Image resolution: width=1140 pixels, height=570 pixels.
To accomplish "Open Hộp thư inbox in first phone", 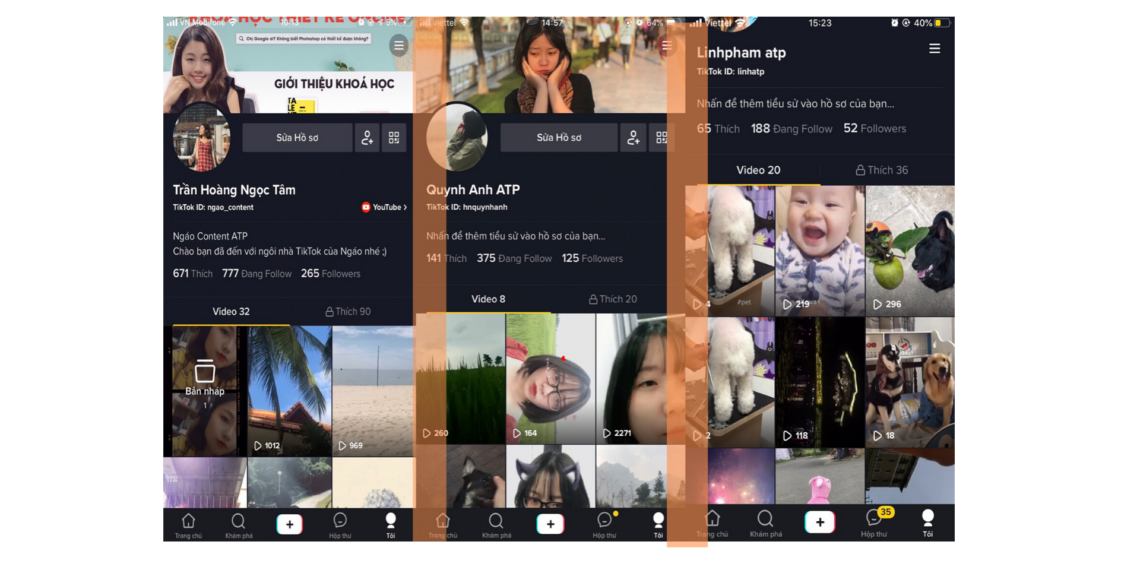I will point(340,525).
